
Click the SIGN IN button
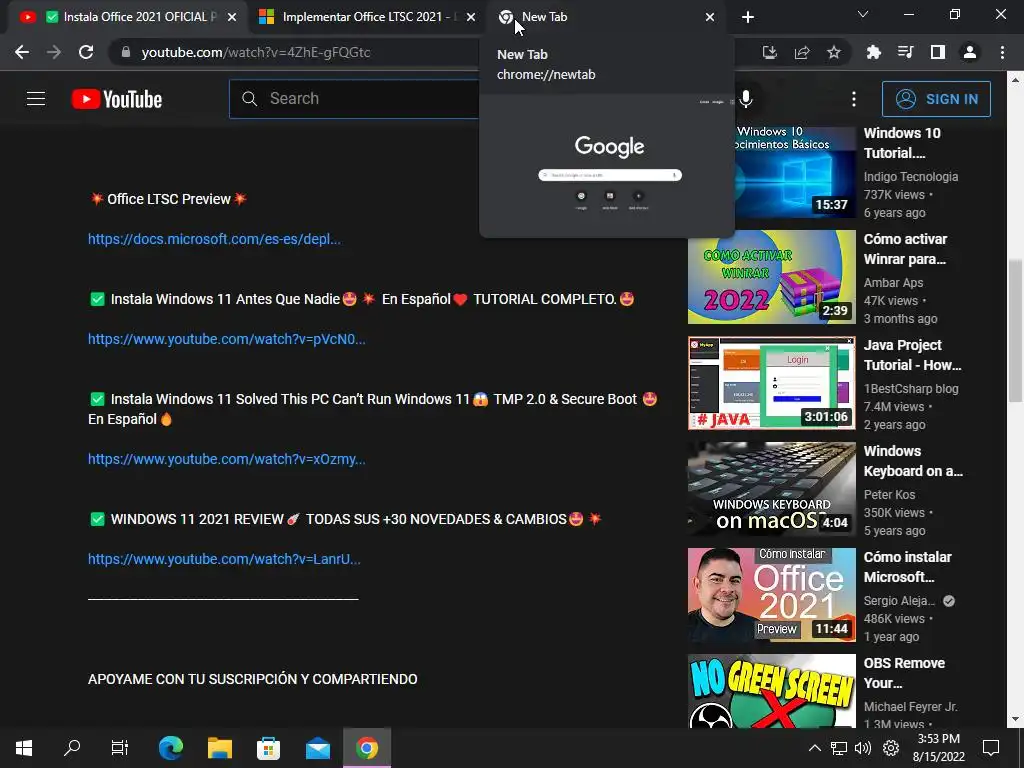(x=936, y=99)
